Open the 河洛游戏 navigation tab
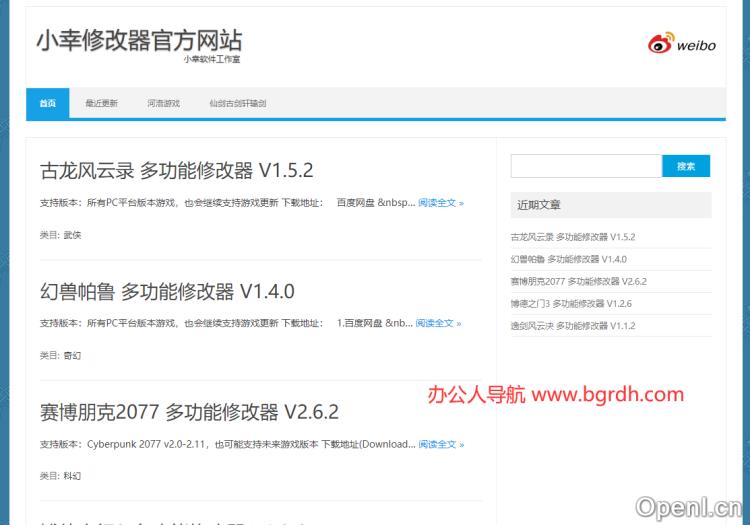 (164, 103)
